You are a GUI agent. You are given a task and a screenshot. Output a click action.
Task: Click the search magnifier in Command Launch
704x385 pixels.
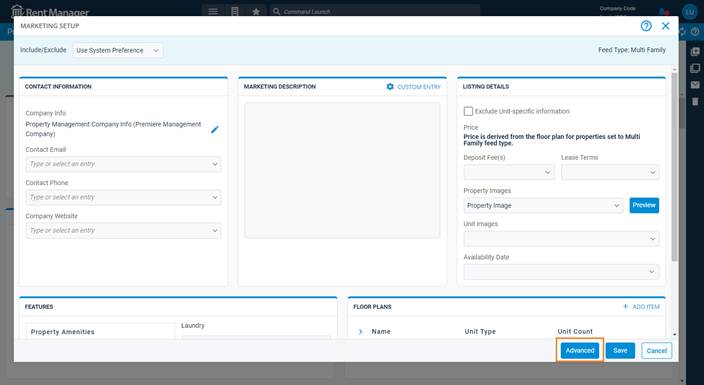click(277, 12)
